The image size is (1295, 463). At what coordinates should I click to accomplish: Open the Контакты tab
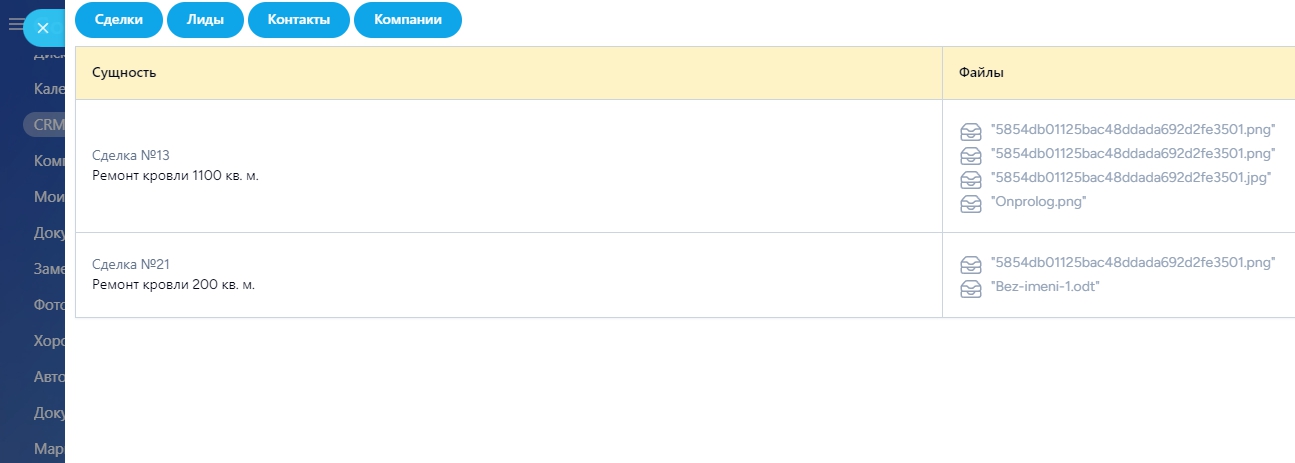click(299, 20)
